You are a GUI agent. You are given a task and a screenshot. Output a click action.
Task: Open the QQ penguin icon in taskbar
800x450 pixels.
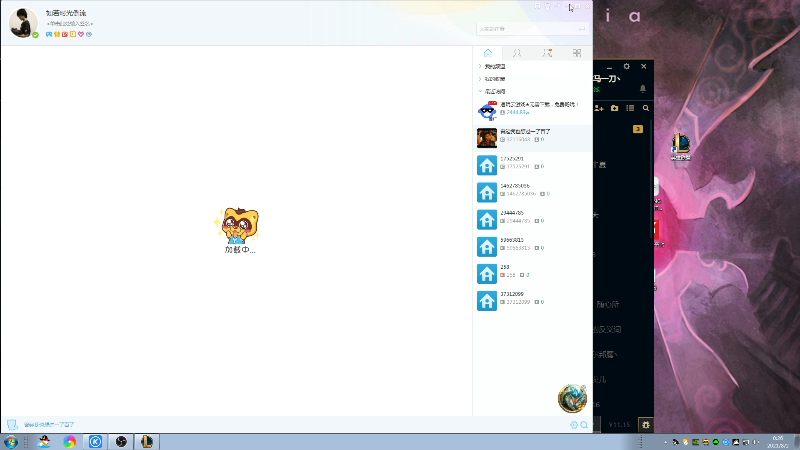pos(44,441)
